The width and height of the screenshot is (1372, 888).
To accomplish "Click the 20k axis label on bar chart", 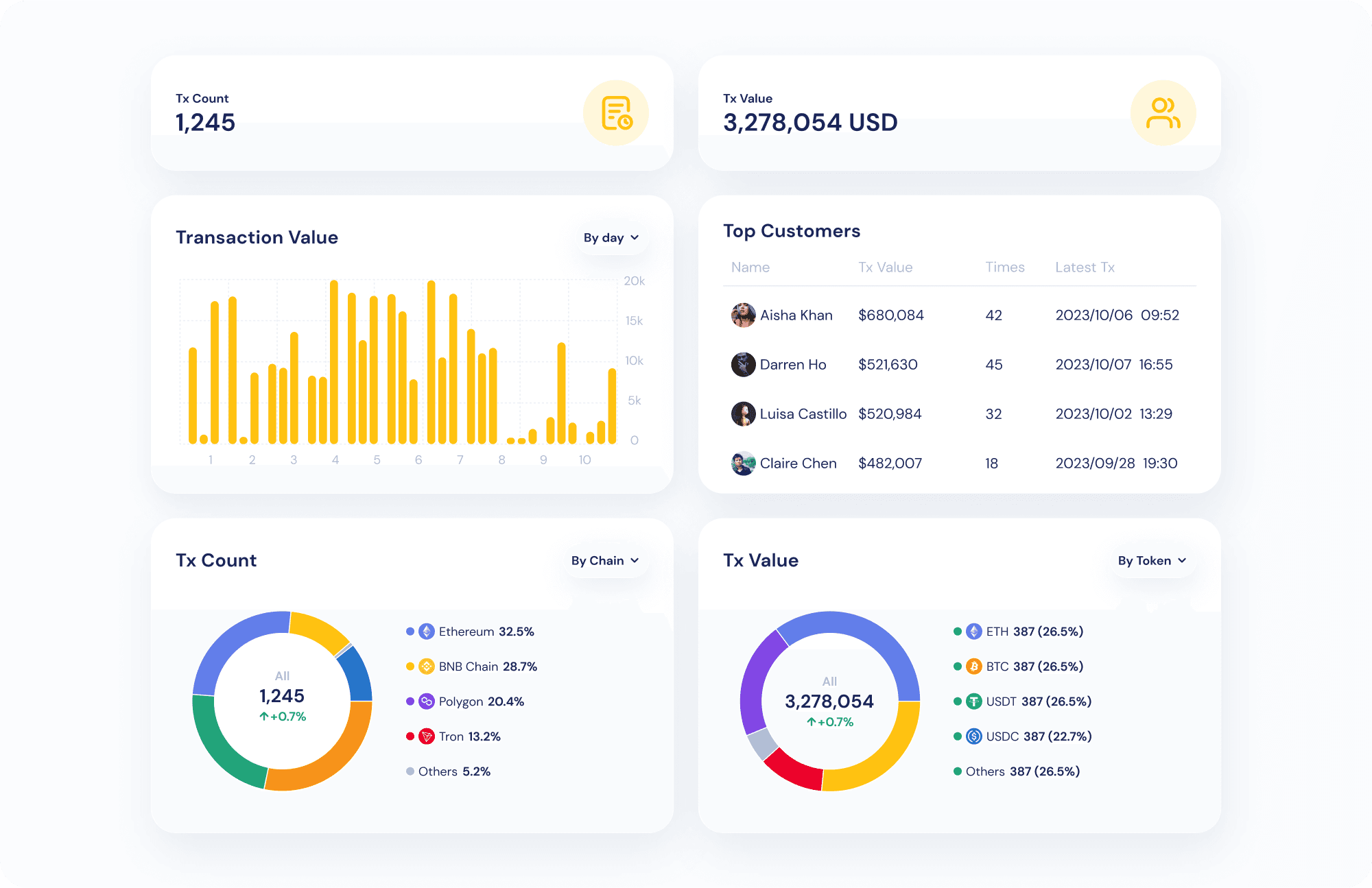I will pyautogui.click(x=634, y=281).
